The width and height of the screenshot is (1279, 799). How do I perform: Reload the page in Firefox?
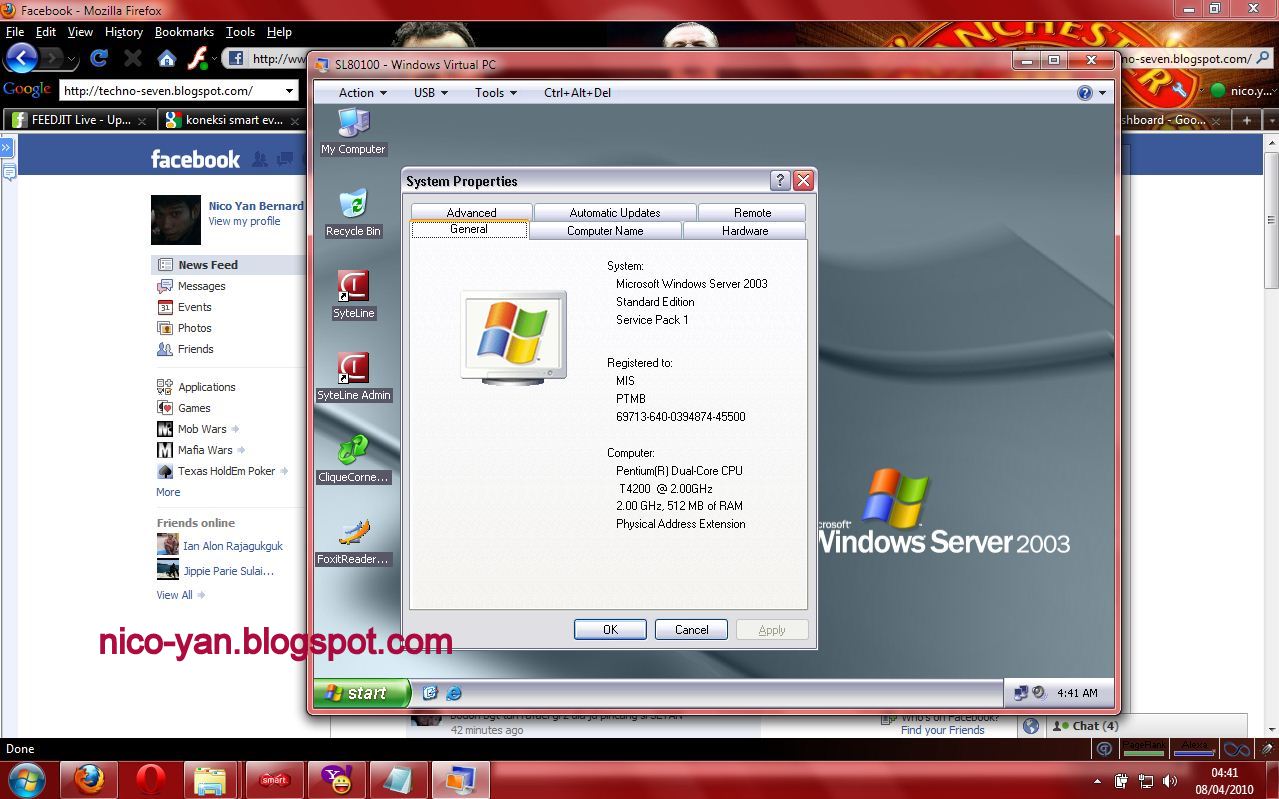point(98,58)
